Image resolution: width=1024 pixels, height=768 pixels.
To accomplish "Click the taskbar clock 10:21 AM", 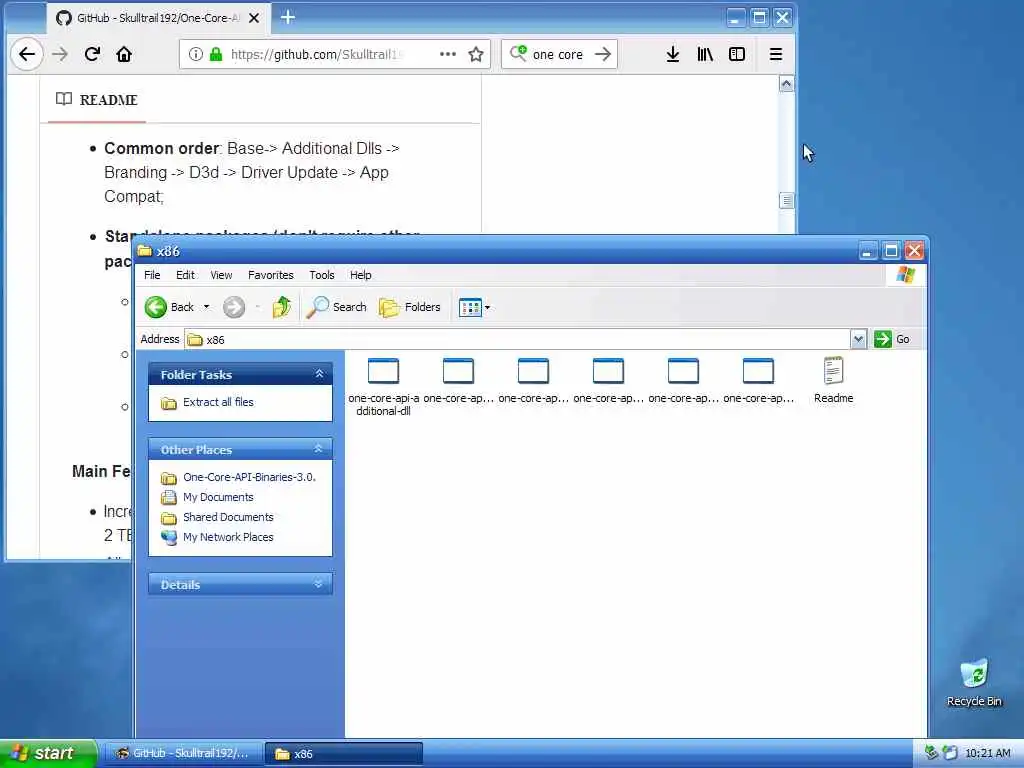I will pyautogui.click(x=988, y=754).
